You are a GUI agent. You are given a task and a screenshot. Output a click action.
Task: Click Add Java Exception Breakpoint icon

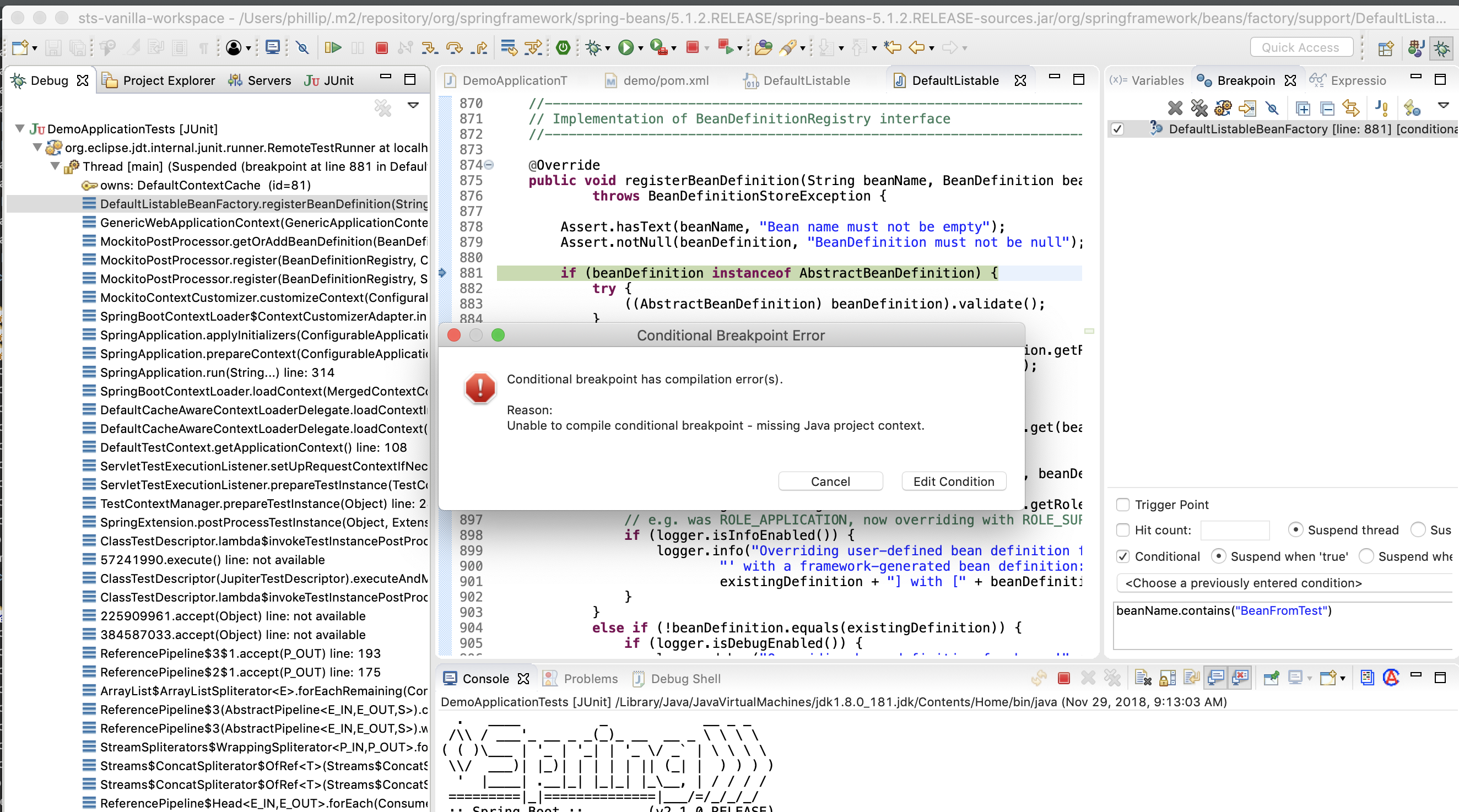click(1381, 107)
